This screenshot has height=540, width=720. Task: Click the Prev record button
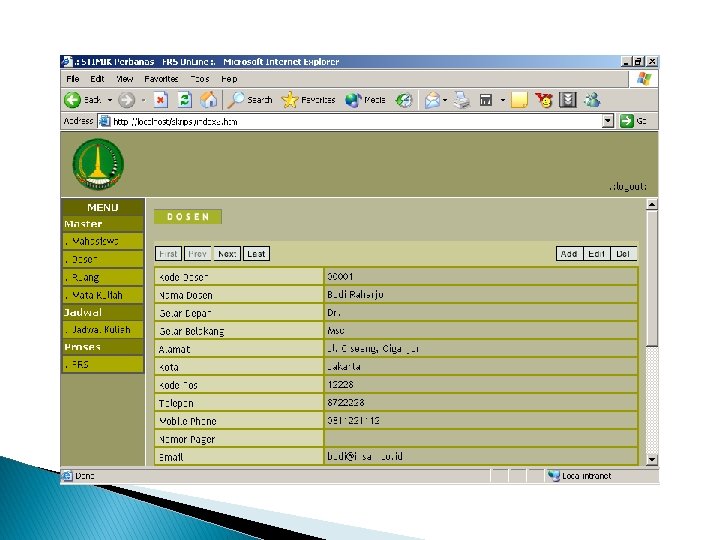pos(197,253)
